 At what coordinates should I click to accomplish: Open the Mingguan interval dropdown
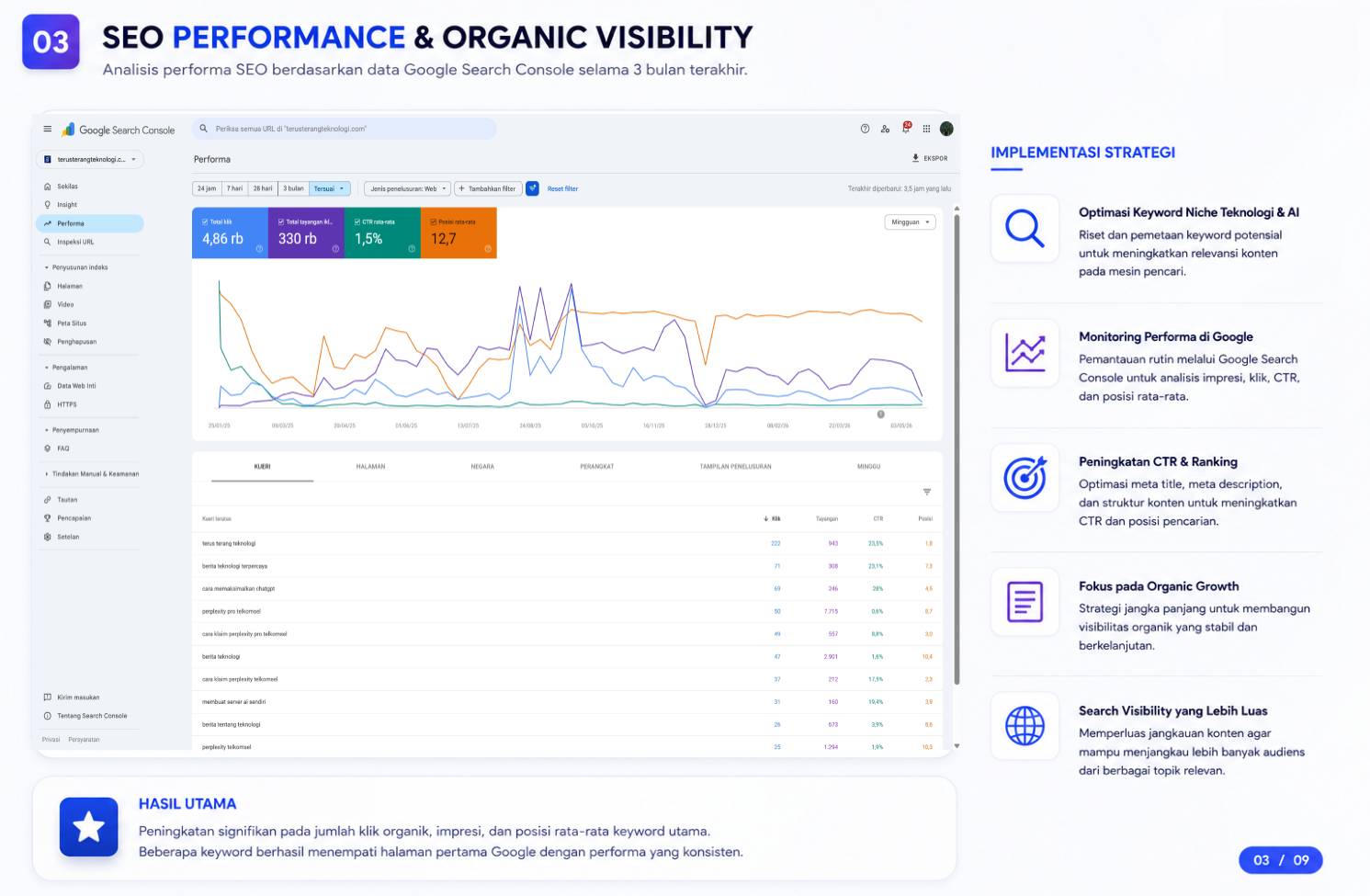coord(911,222)
